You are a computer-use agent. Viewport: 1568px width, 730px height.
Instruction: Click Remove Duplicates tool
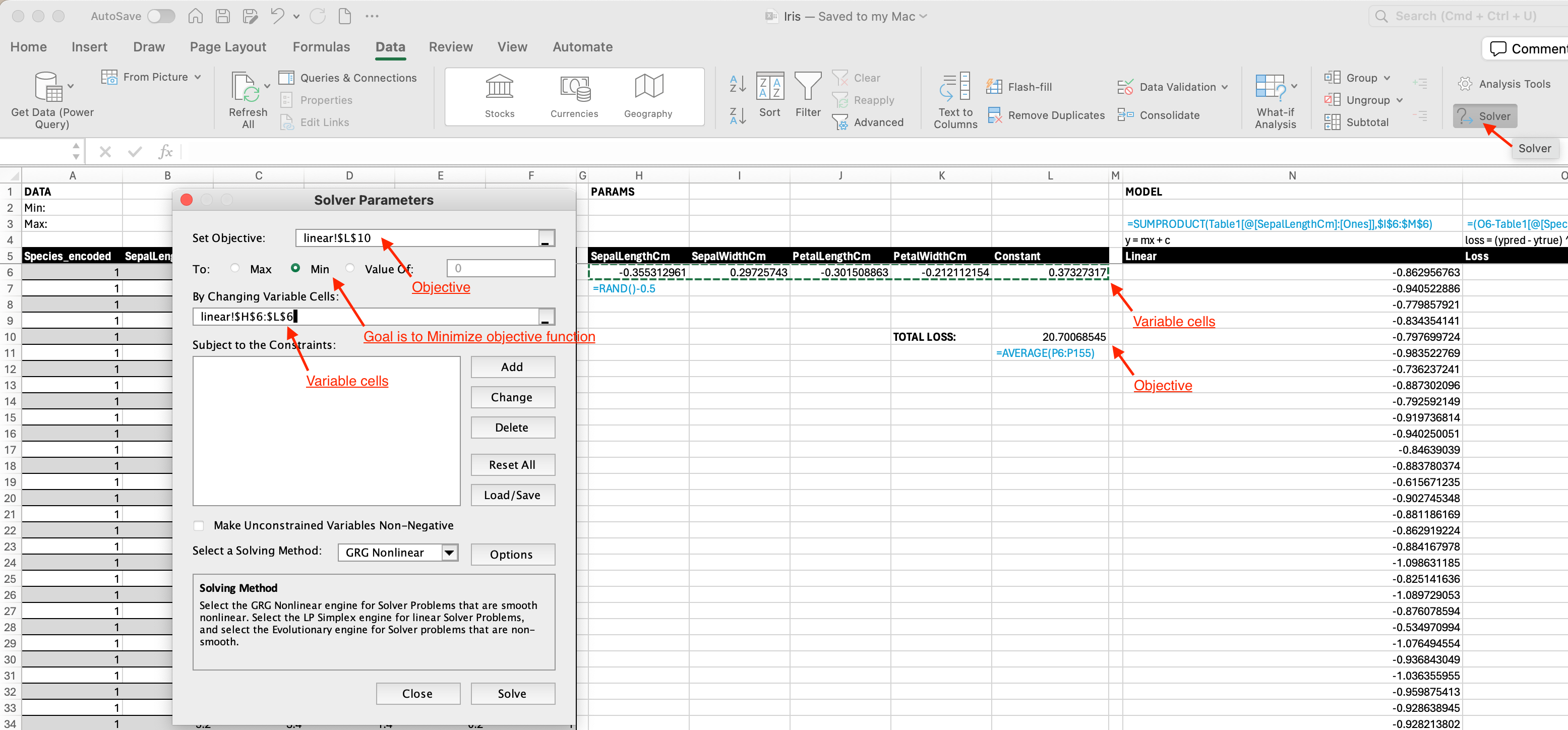coord(1046,114)
